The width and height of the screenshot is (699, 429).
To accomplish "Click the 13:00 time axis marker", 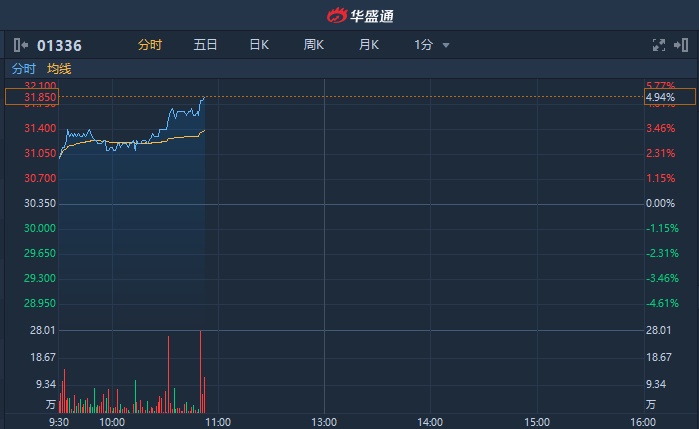I will coord(324,422).
